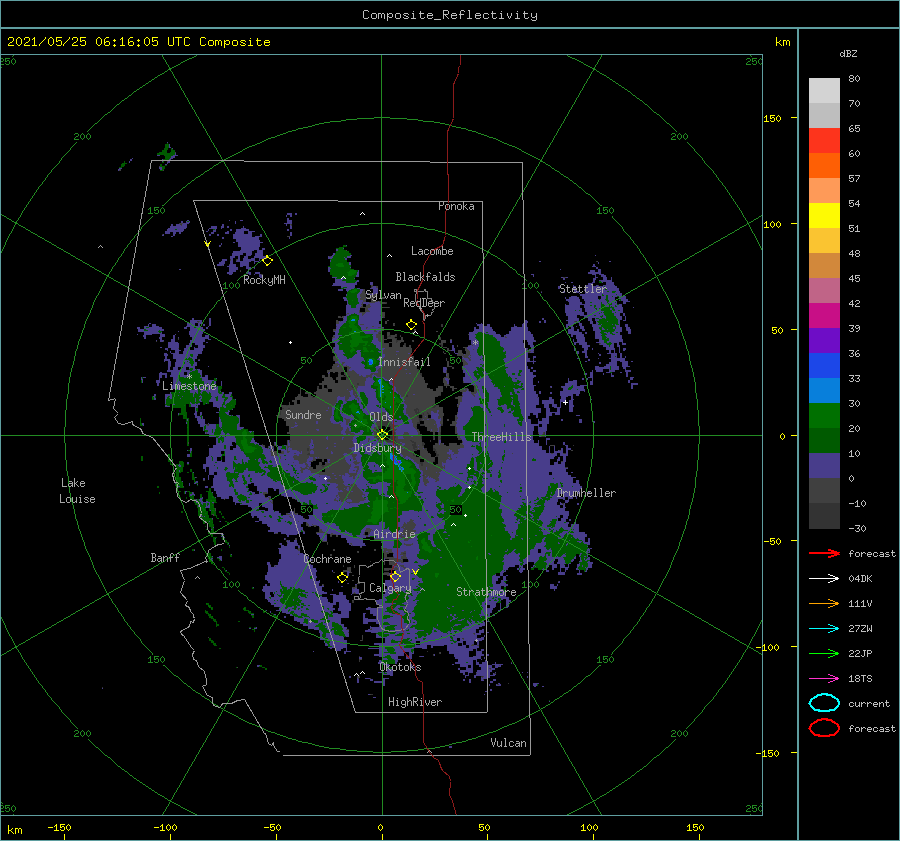900x841 pixels.
Task: Click the cyan 27ZW arrow legend entry
Action: pos(824,629)
